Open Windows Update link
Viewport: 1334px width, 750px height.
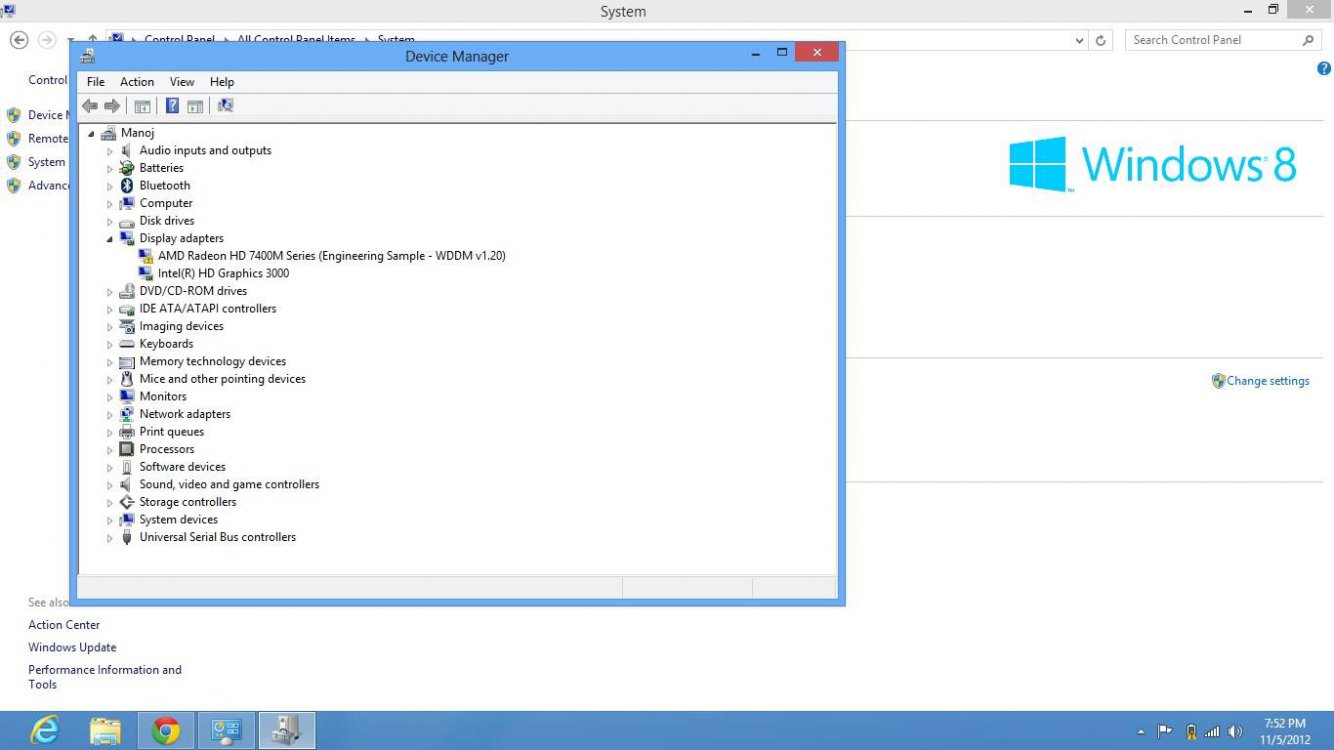[x=72, y=648]
